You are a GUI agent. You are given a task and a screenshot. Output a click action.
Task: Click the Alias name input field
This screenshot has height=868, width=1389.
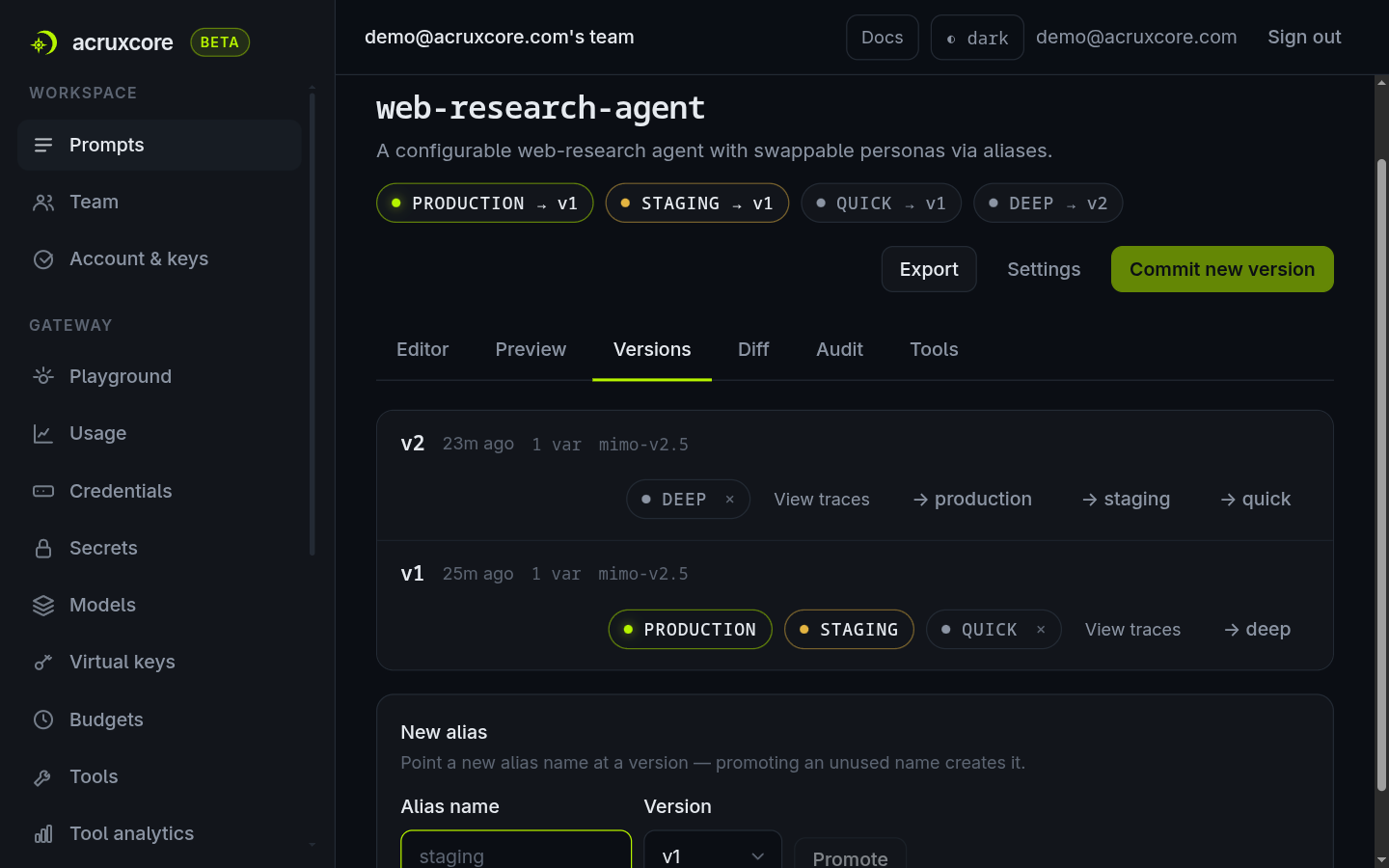tap(516, 851)
